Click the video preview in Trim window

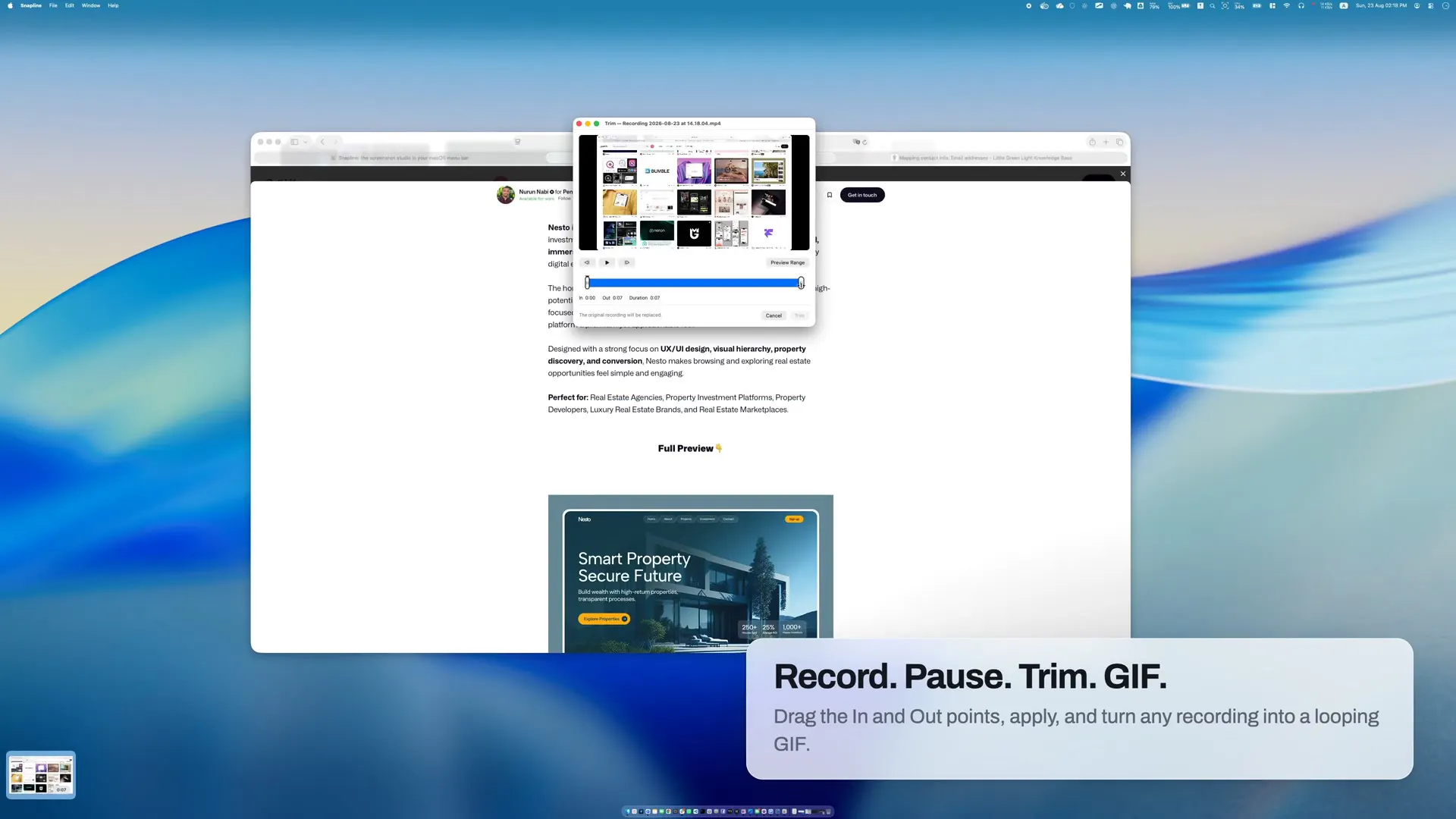[694, 193]
